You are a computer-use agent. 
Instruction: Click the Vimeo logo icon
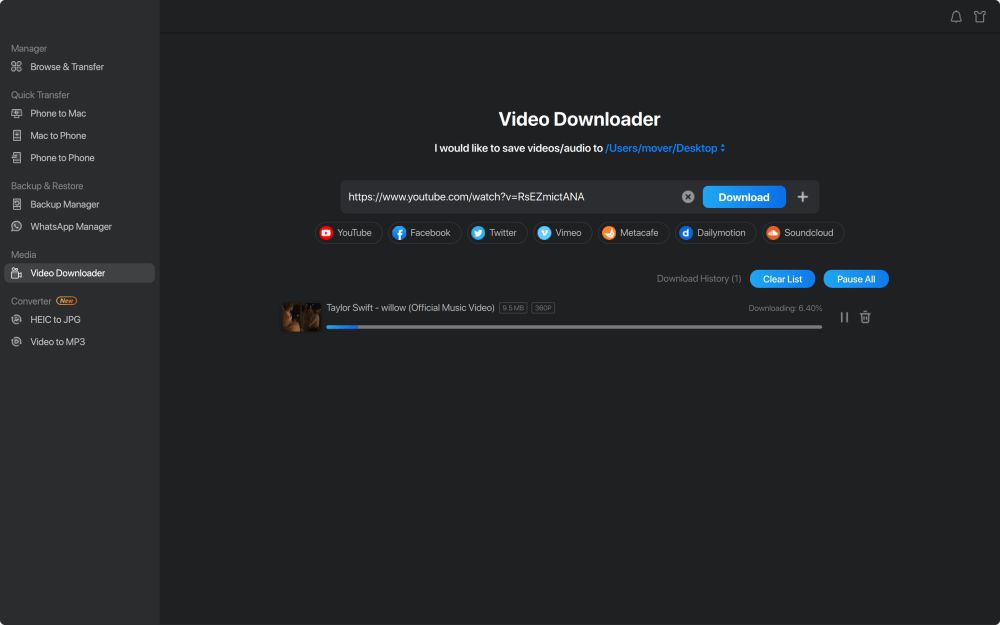544,233
